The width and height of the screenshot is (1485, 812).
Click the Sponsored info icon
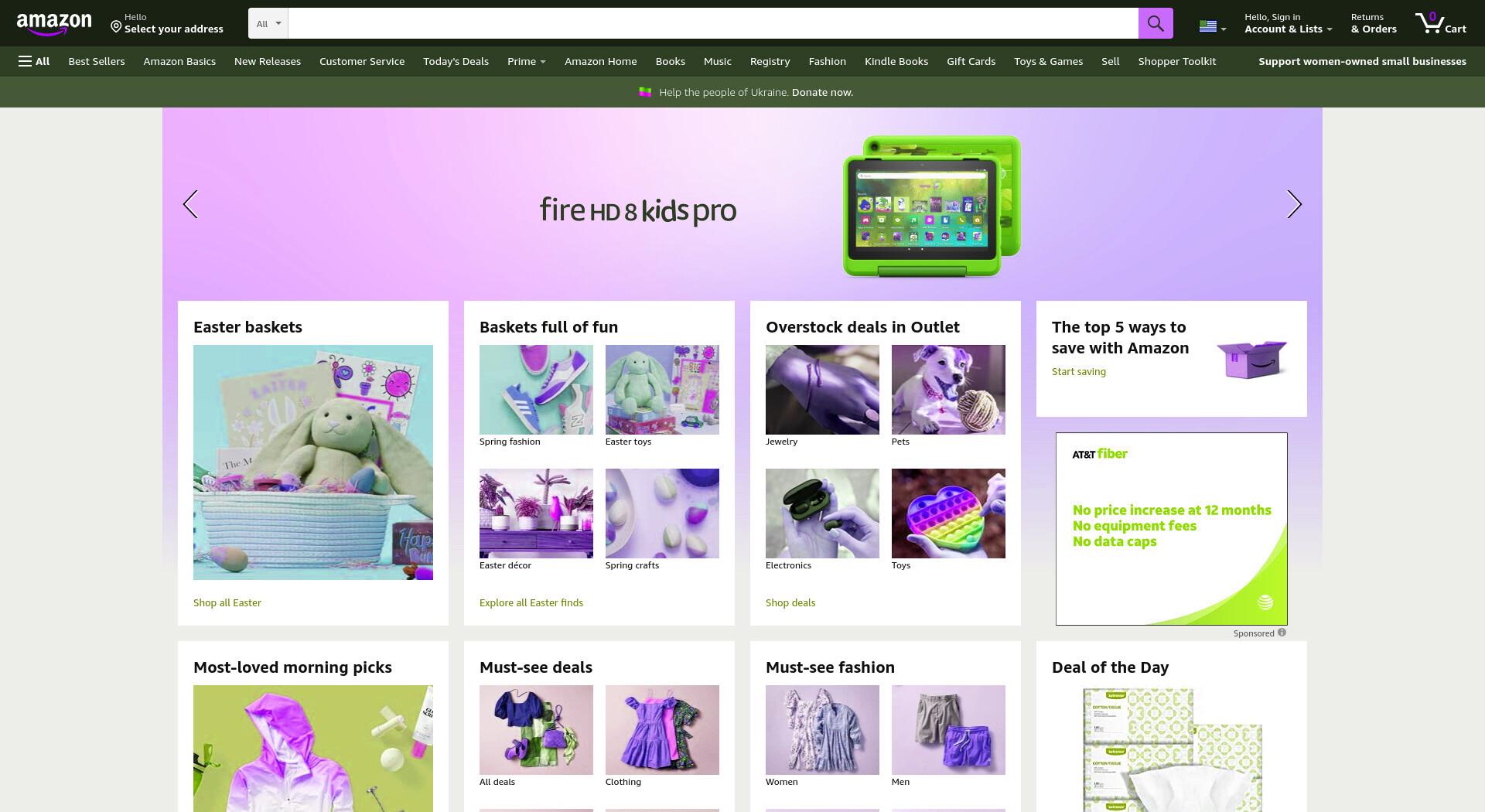point(1282,633)
